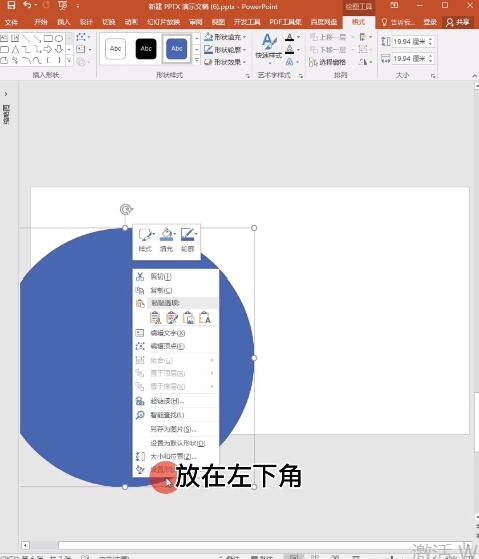Expand the shape styles gallery More arrow

click(x=197, y=61)
